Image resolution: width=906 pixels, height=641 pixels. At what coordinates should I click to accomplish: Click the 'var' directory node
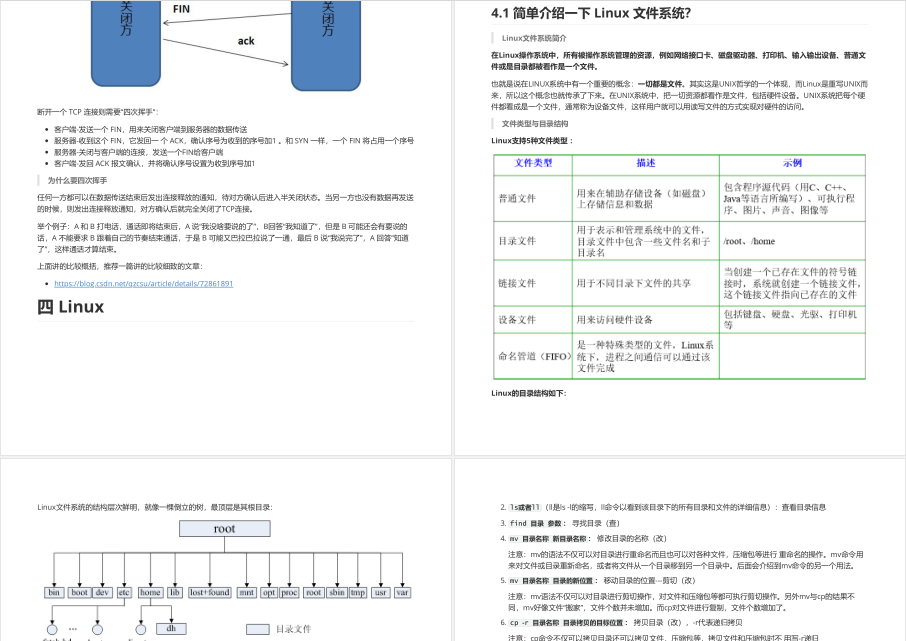tap(403, 592)
